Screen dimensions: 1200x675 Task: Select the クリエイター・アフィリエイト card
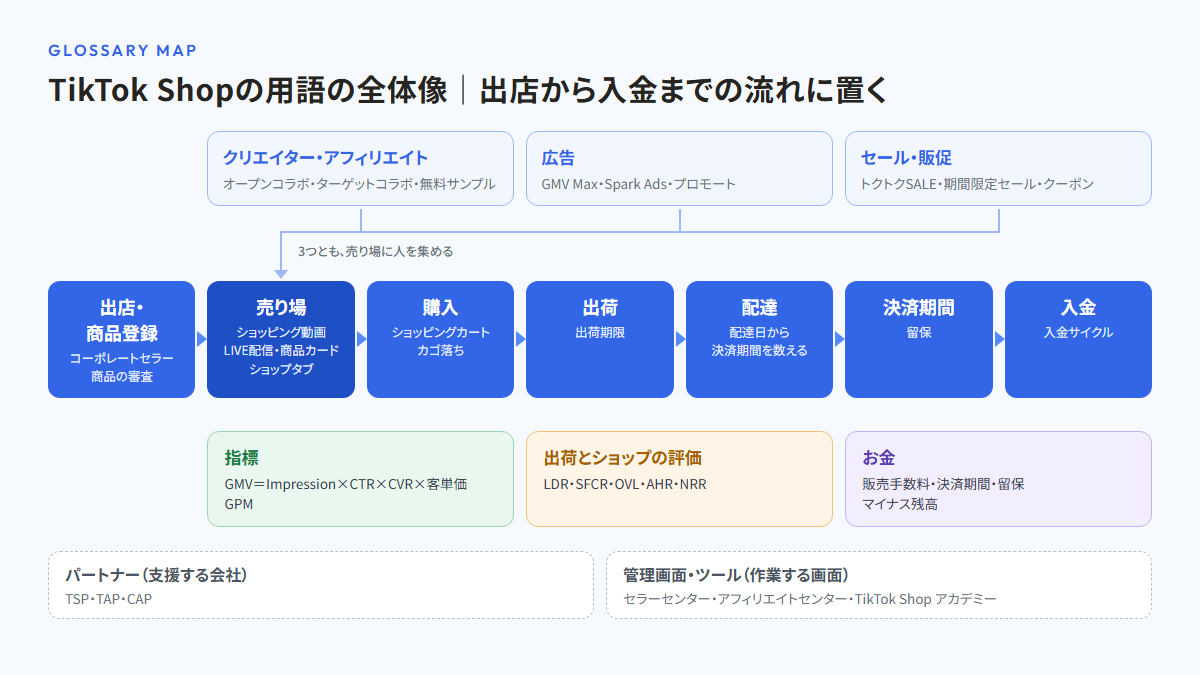[x=360, y=169]
